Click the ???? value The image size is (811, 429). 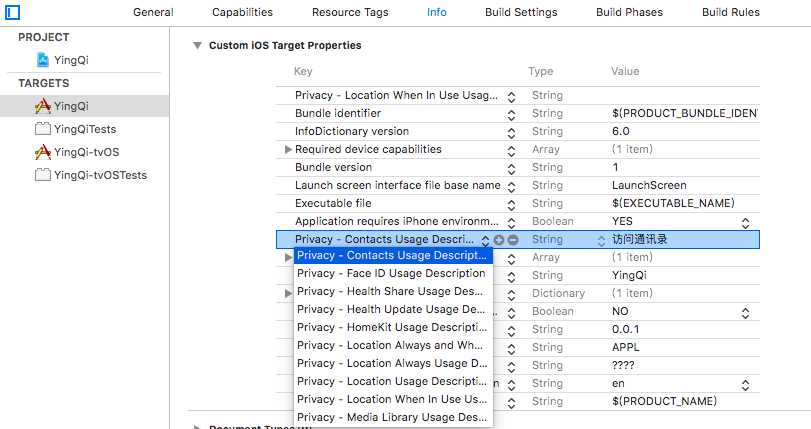pyautogui.click(x=623, y=365)
